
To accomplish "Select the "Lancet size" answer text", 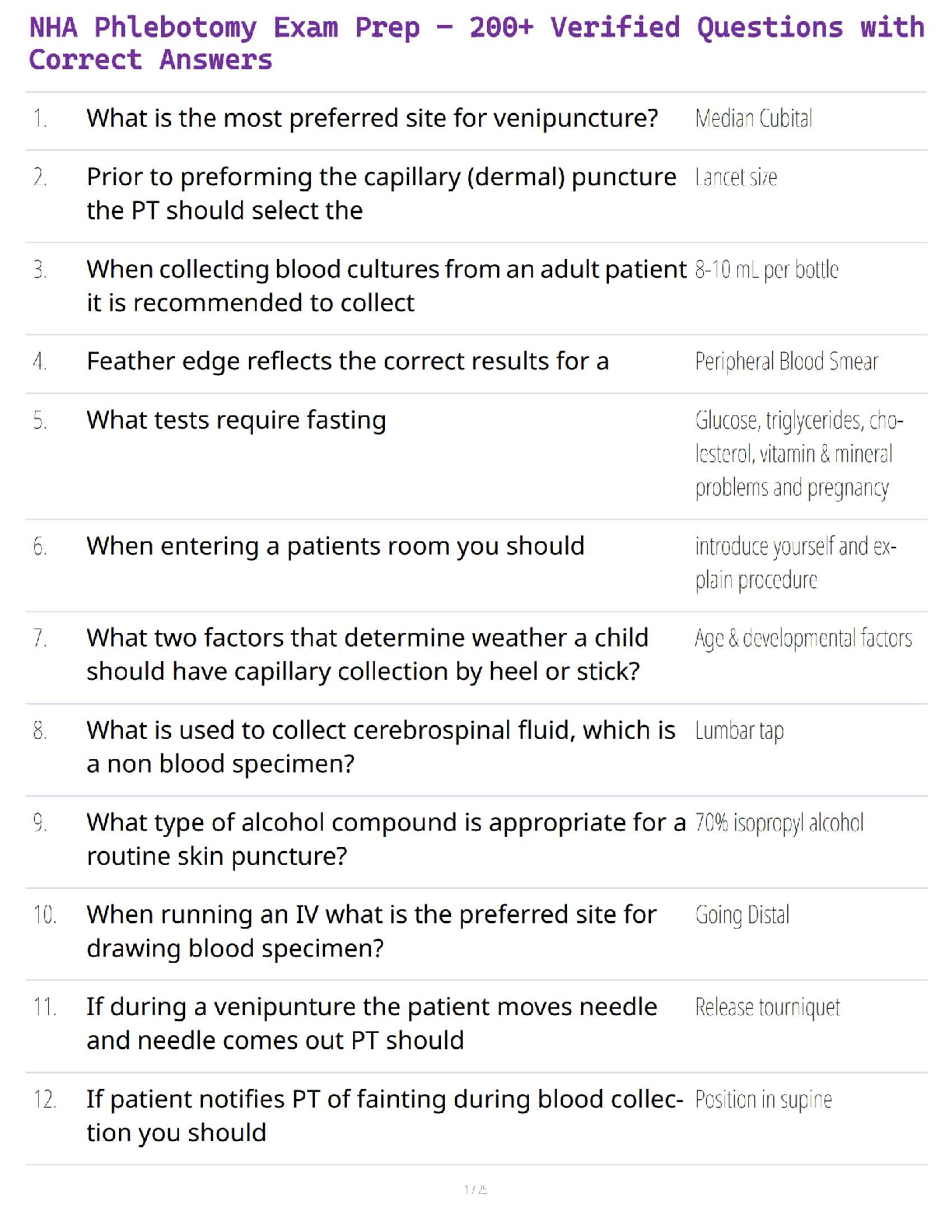I will [x=736, y=178].
